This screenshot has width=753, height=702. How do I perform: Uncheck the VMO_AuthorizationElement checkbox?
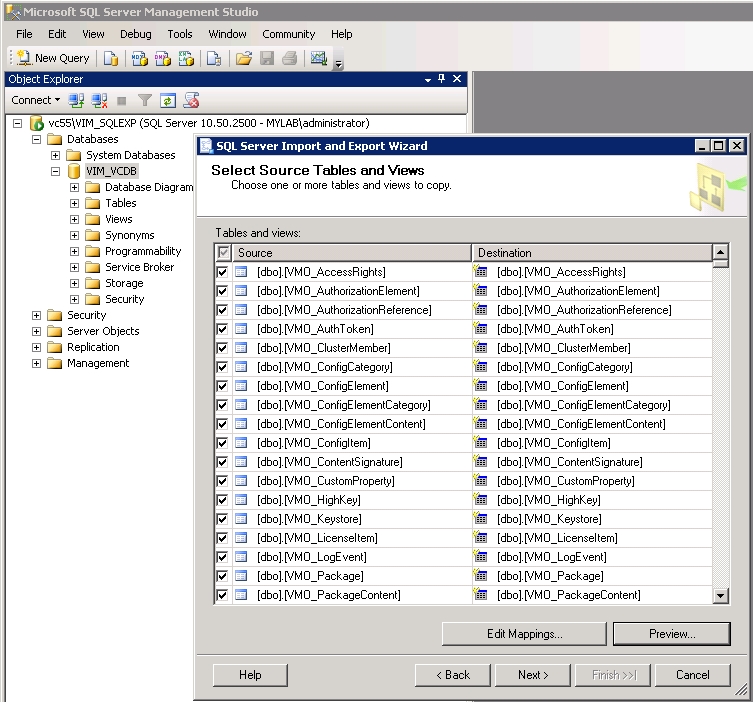[x=222, y=291]
